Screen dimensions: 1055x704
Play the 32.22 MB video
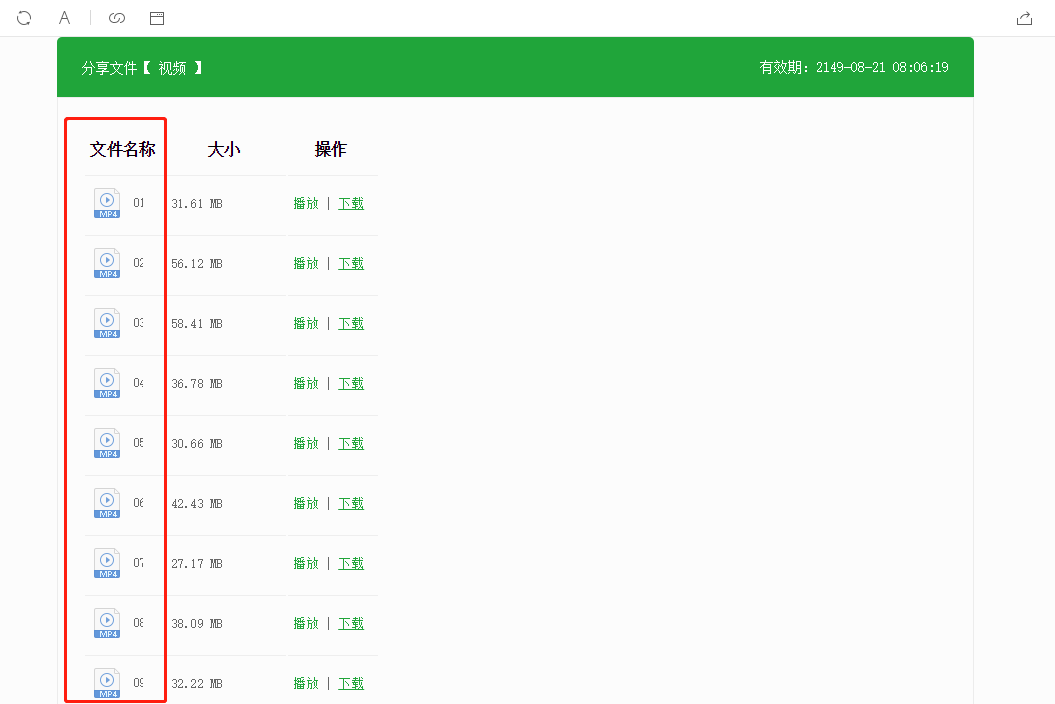306,683
